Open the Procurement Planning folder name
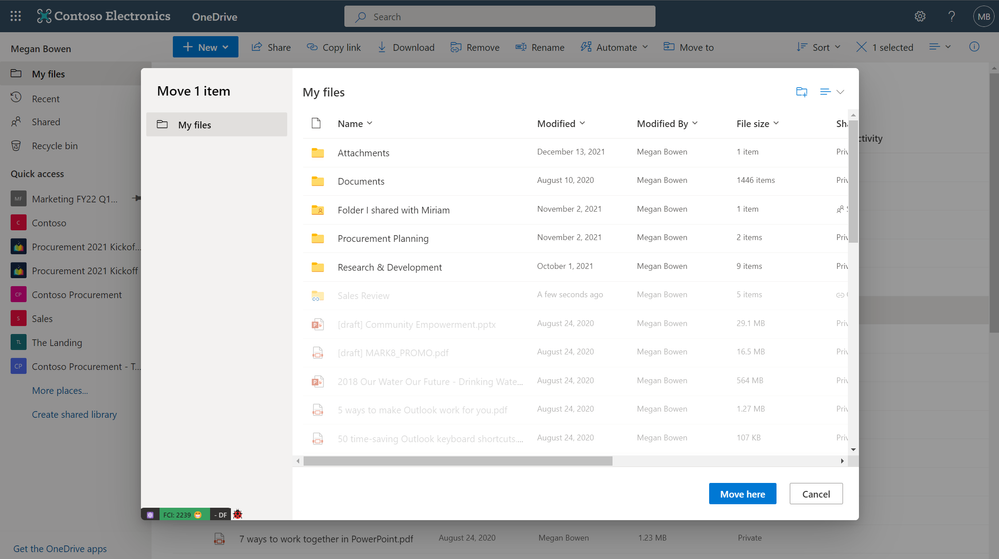 (x=383, y=239)
